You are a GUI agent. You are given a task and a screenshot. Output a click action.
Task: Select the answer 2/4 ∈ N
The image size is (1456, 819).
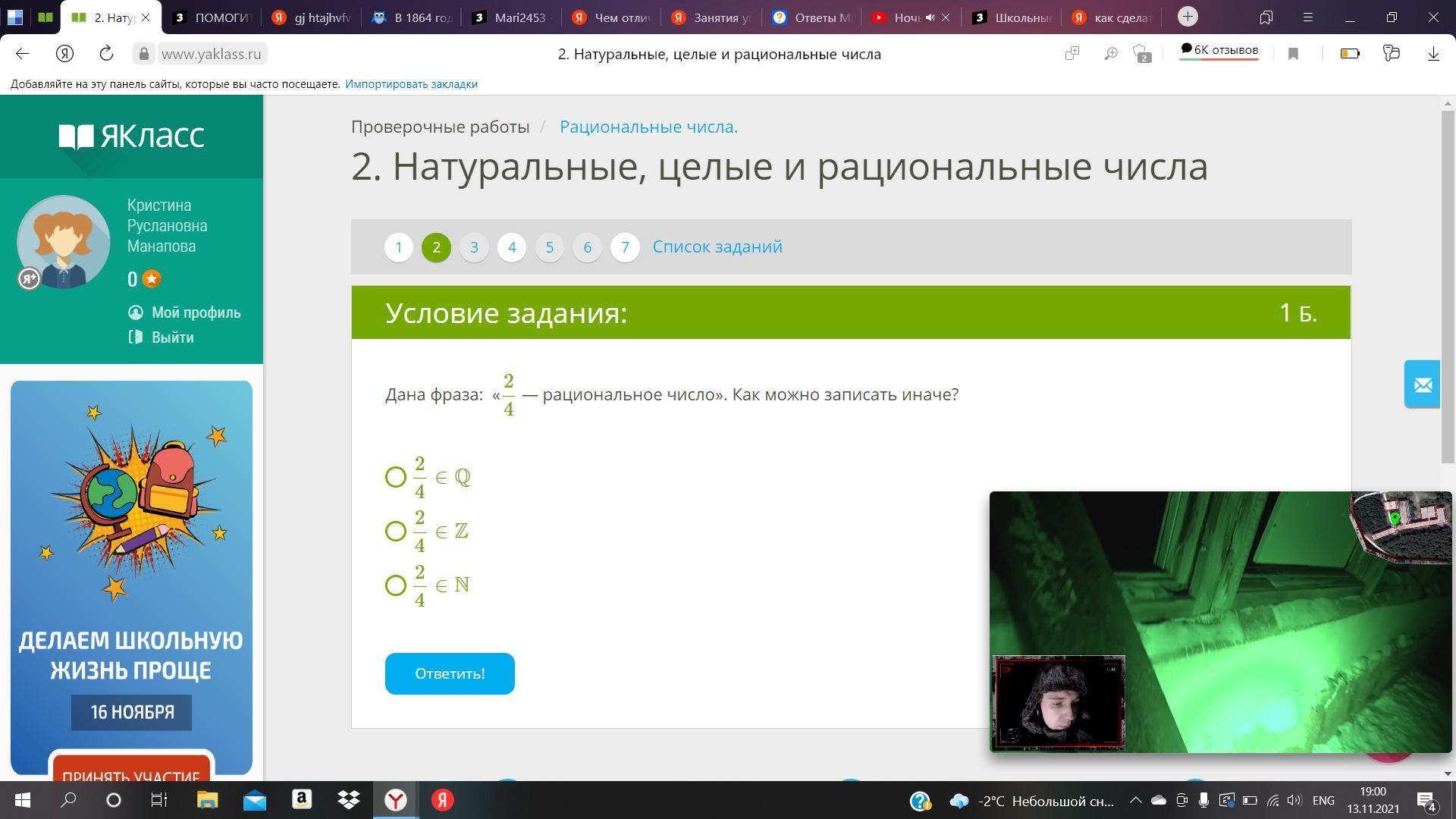(x=396, y=585)
